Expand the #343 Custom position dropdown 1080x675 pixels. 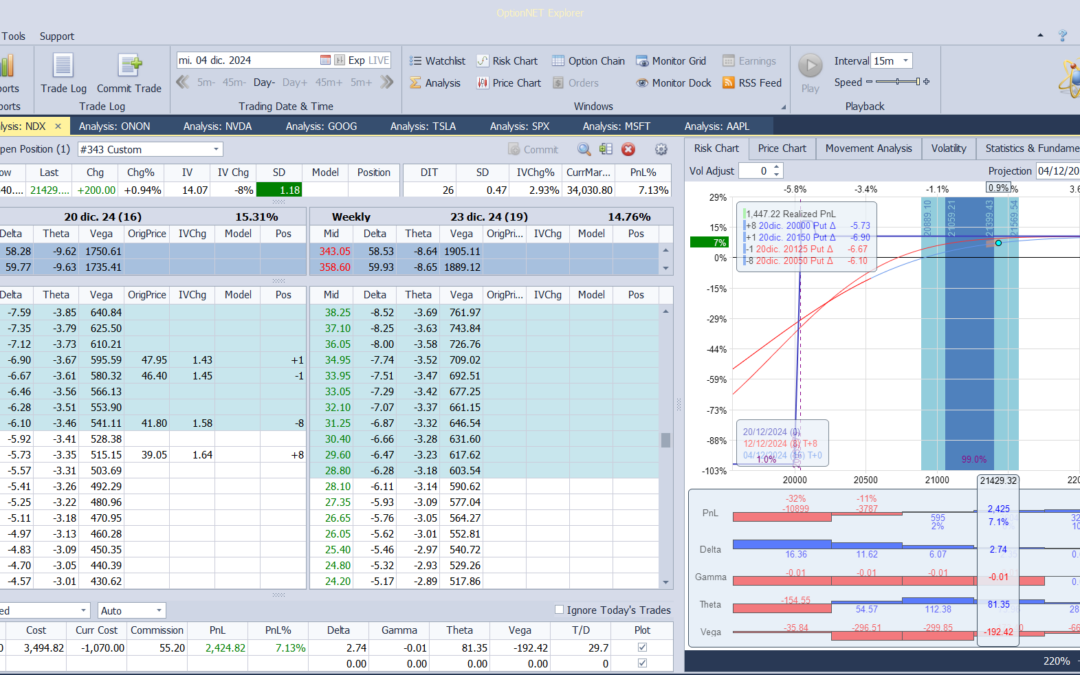[216, 149]
